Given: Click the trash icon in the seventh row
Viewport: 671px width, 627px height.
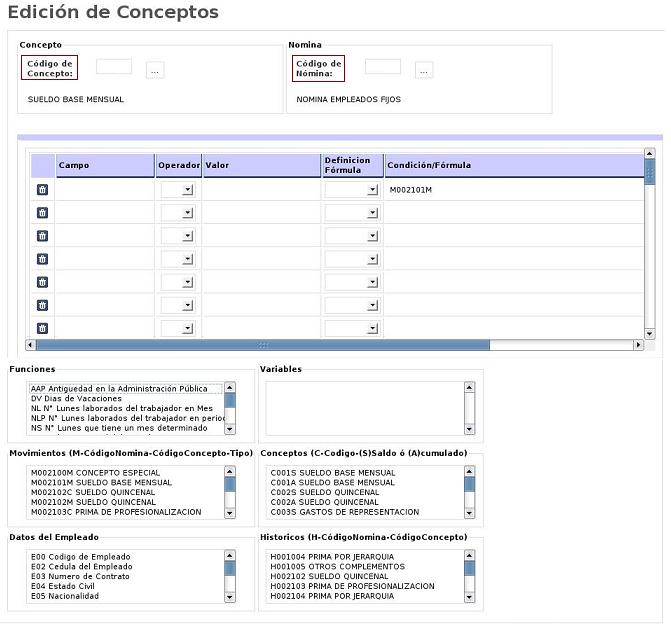Looking at the screenshot, I should click(x=42, y=328).
